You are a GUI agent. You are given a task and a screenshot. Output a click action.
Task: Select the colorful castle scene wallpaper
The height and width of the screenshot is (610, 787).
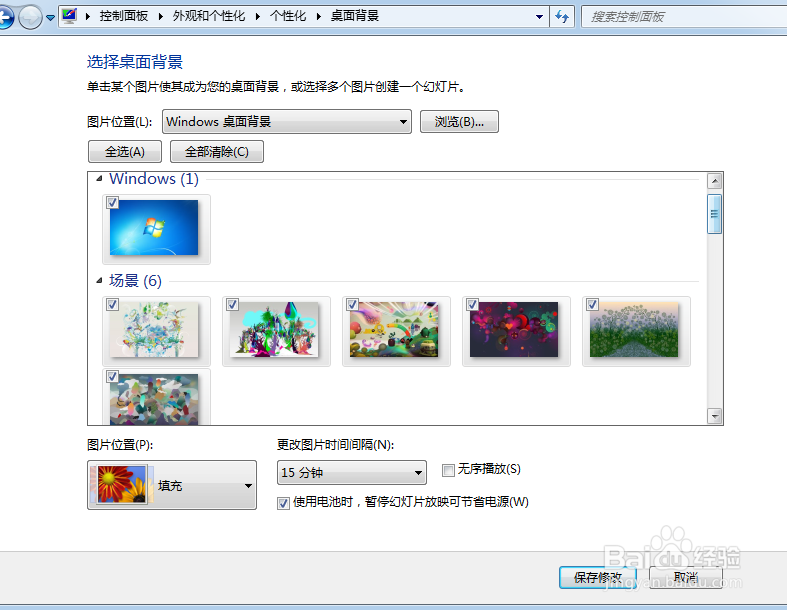click(274, 329)
